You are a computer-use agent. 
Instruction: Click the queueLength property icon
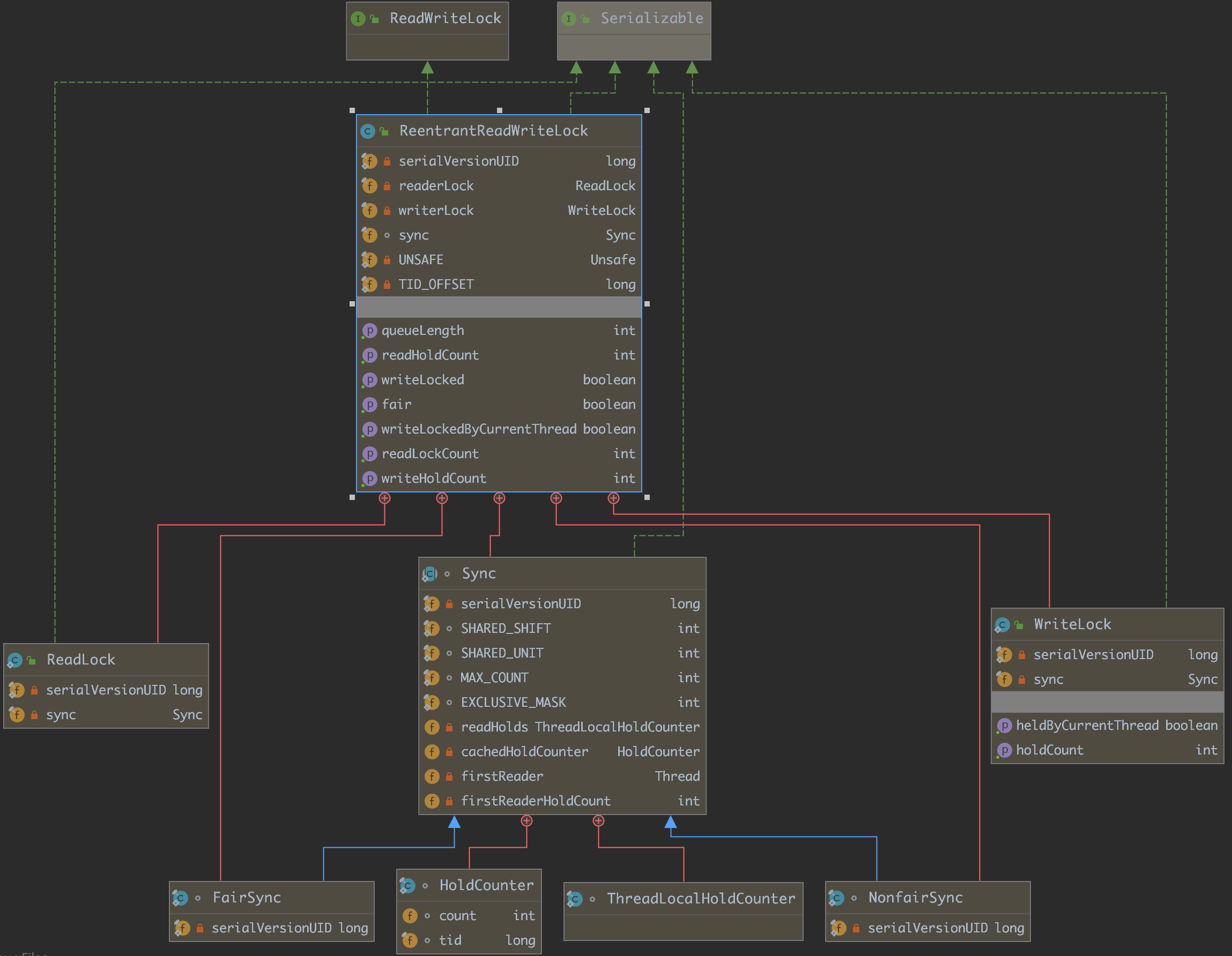(369, 331)
